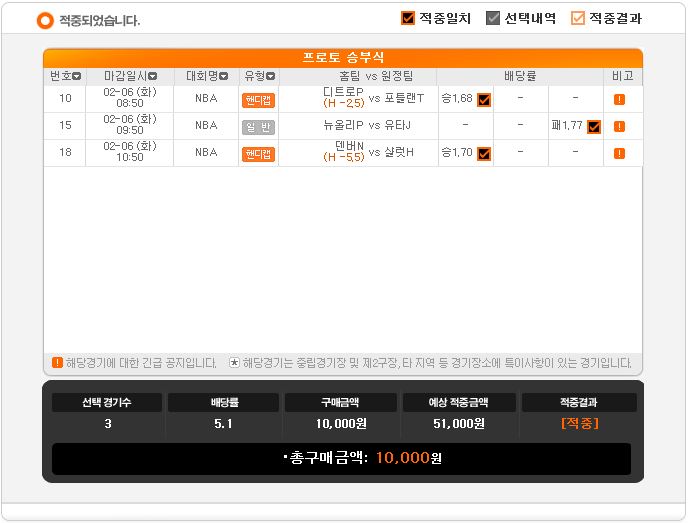
Task: Click the [적중] result link
Action: pos(580,423)
